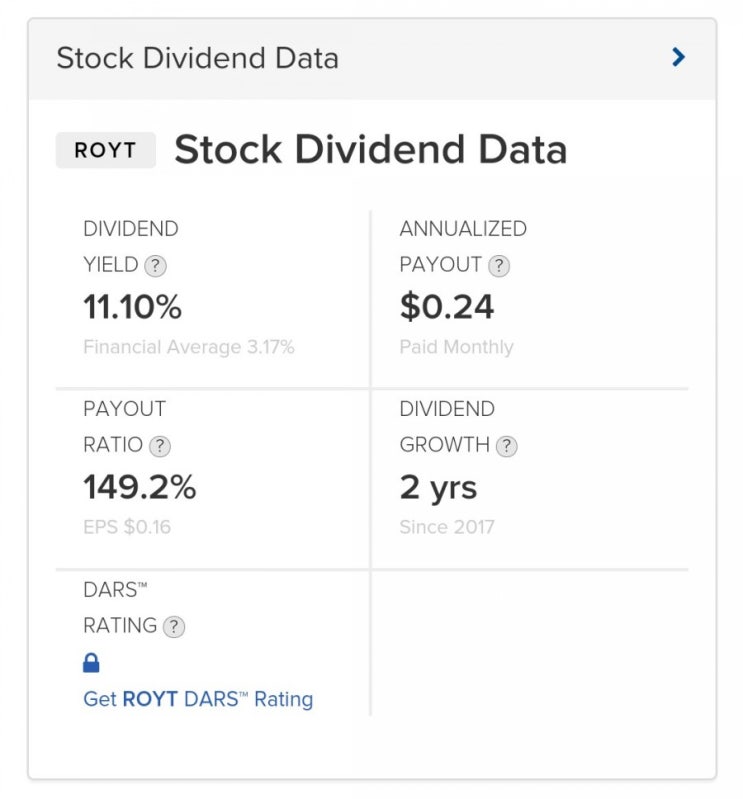Click the Financial Average 3.17% text

189,347
